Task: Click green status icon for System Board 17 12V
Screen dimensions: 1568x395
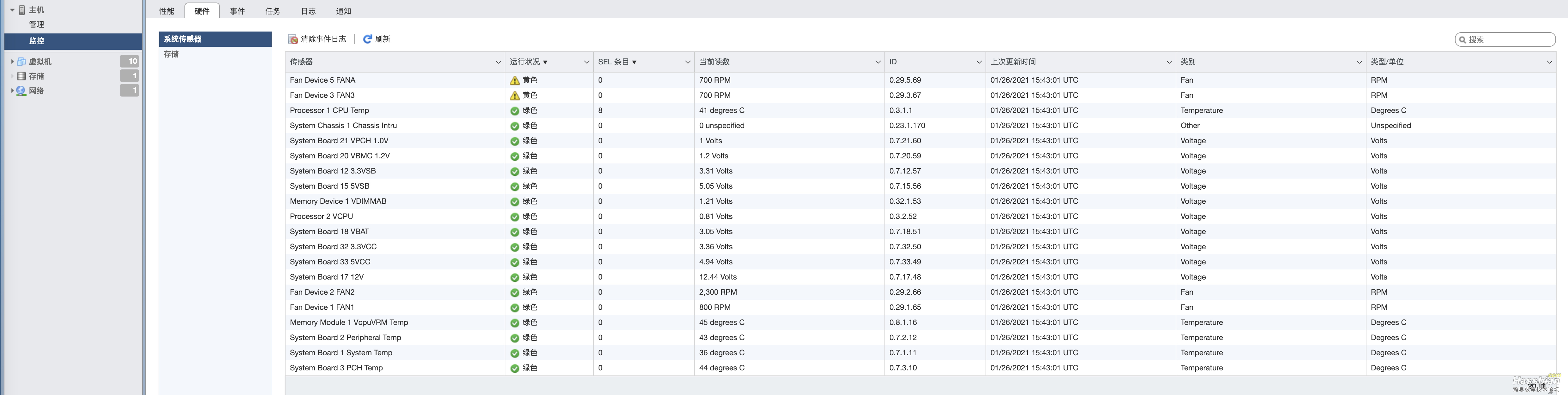Action: (x=515, y=278)
